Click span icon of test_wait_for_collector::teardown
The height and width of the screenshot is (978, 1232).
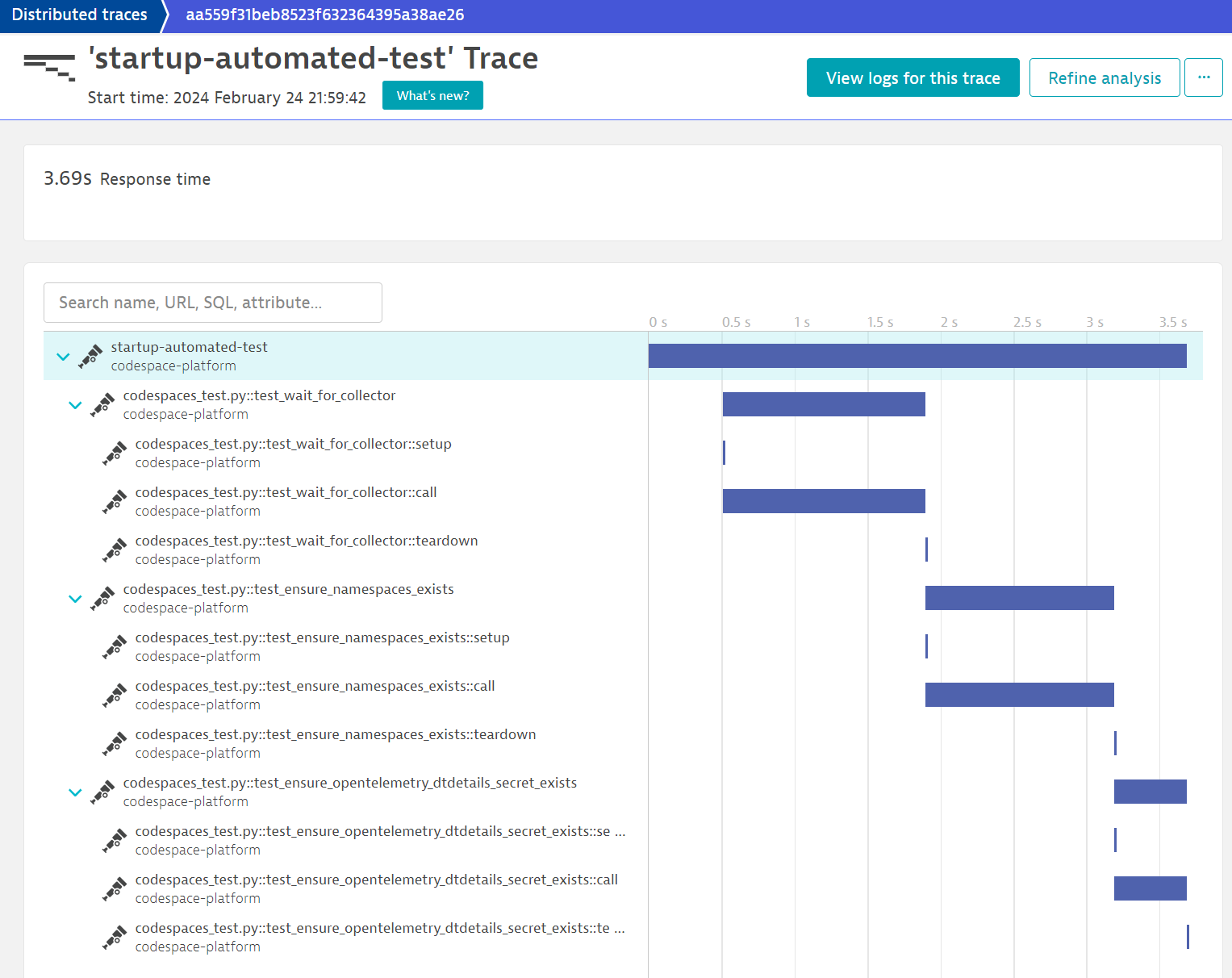tap(115, 550)
